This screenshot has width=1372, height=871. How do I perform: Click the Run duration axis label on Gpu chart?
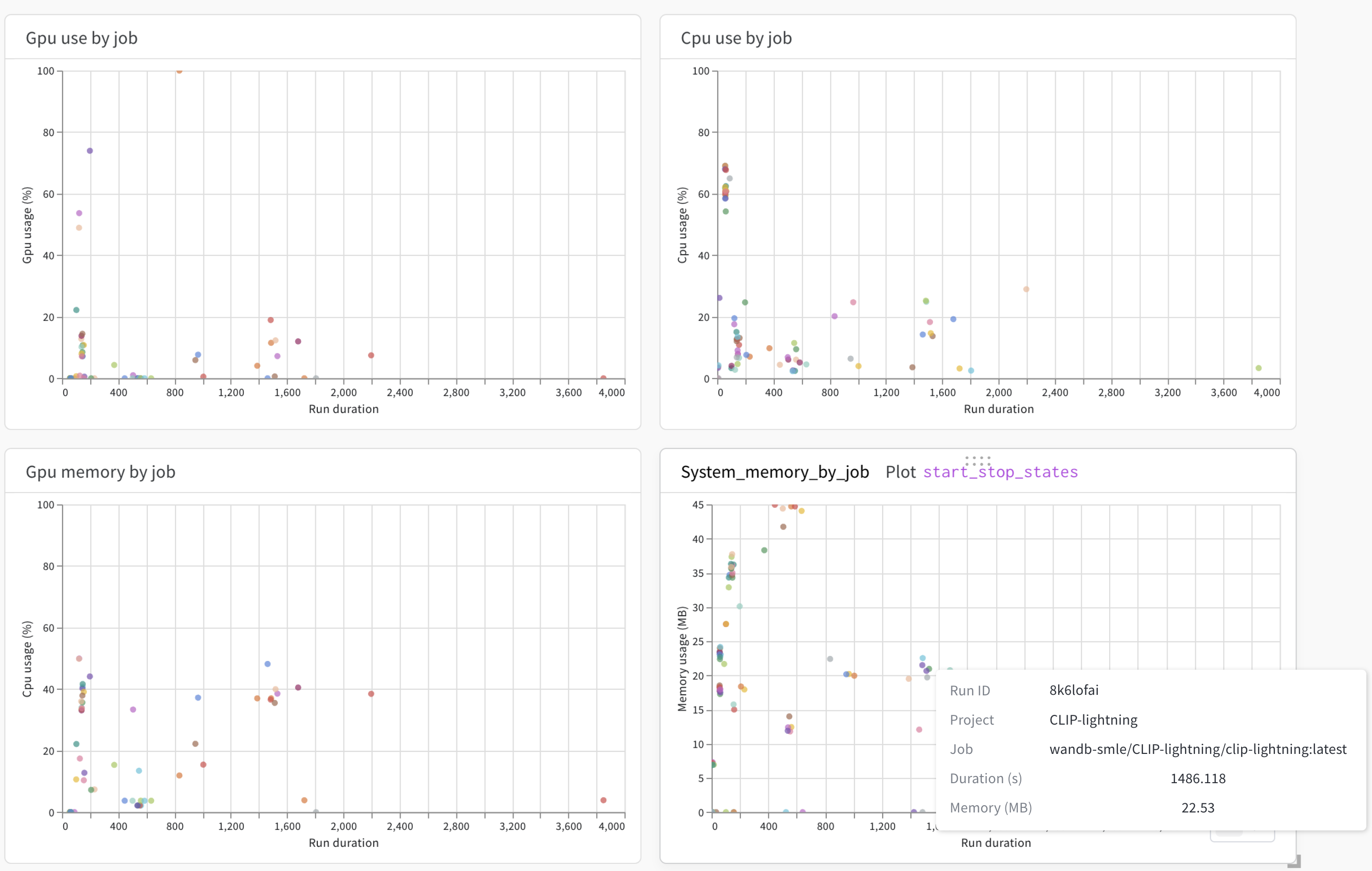click(x=343, y=409)
